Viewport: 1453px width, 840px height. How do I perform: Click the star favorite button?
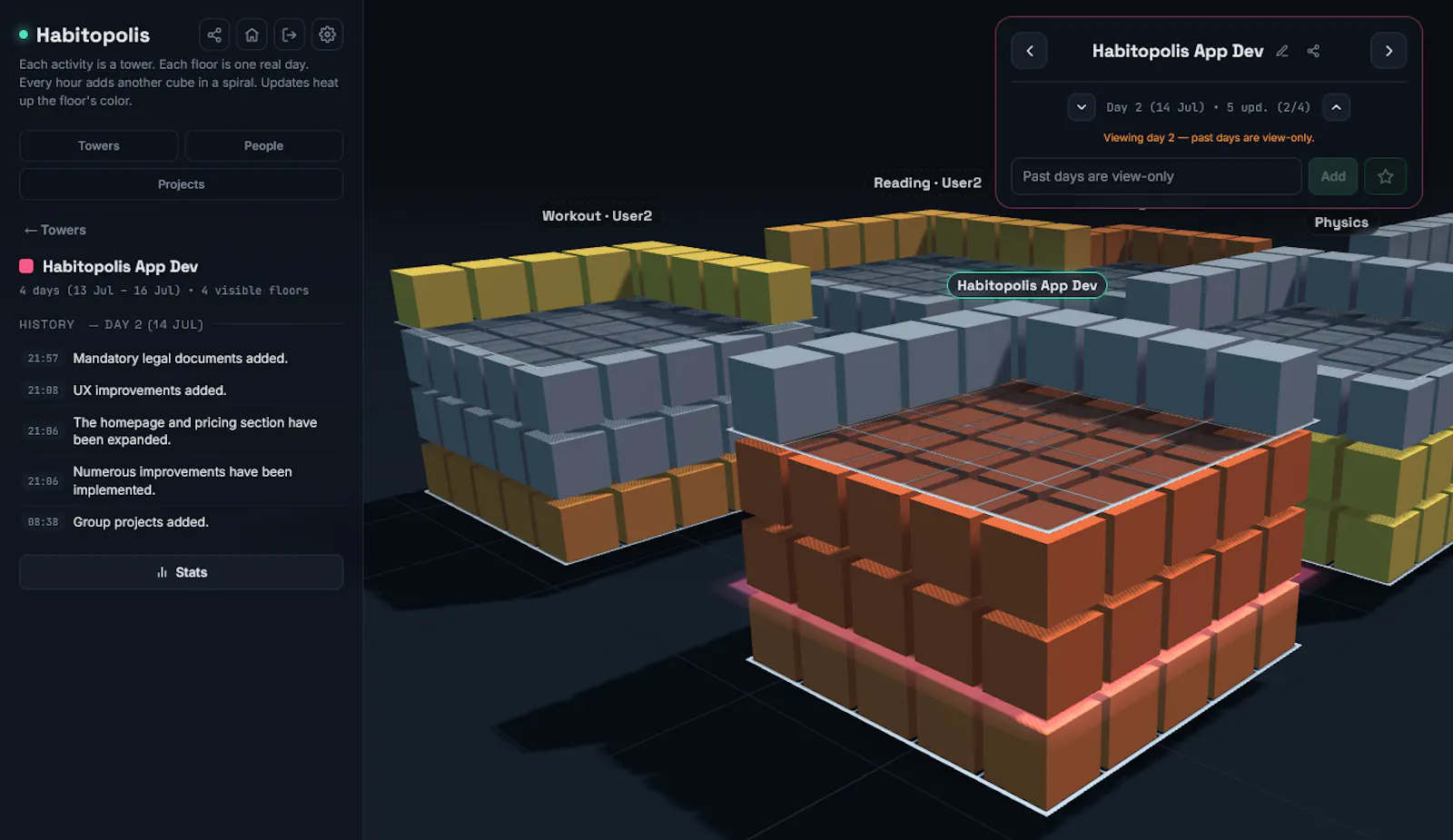(x=1385, y=176)
